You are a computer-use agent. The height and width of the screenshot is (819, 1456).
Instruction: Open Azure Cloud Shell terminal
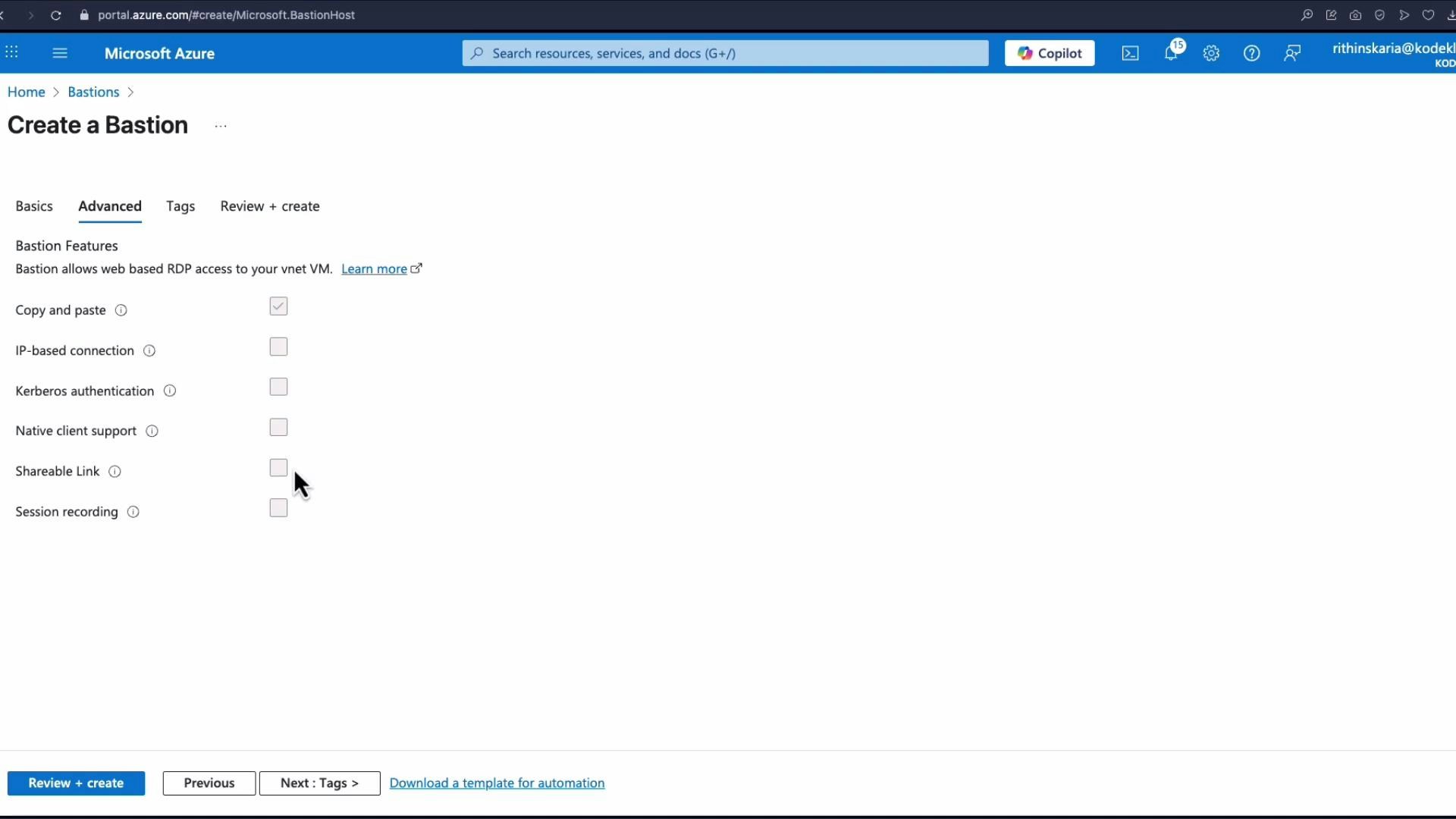pyautogui.click(x=1129, y=53)
